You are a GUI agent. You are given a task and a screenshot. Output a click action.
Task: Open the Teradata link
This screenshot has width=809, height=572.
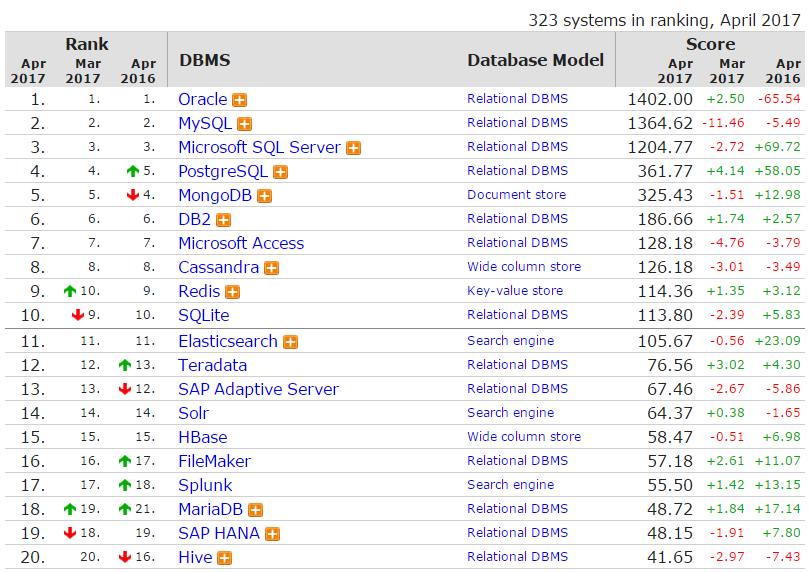[x=213, y=366]
